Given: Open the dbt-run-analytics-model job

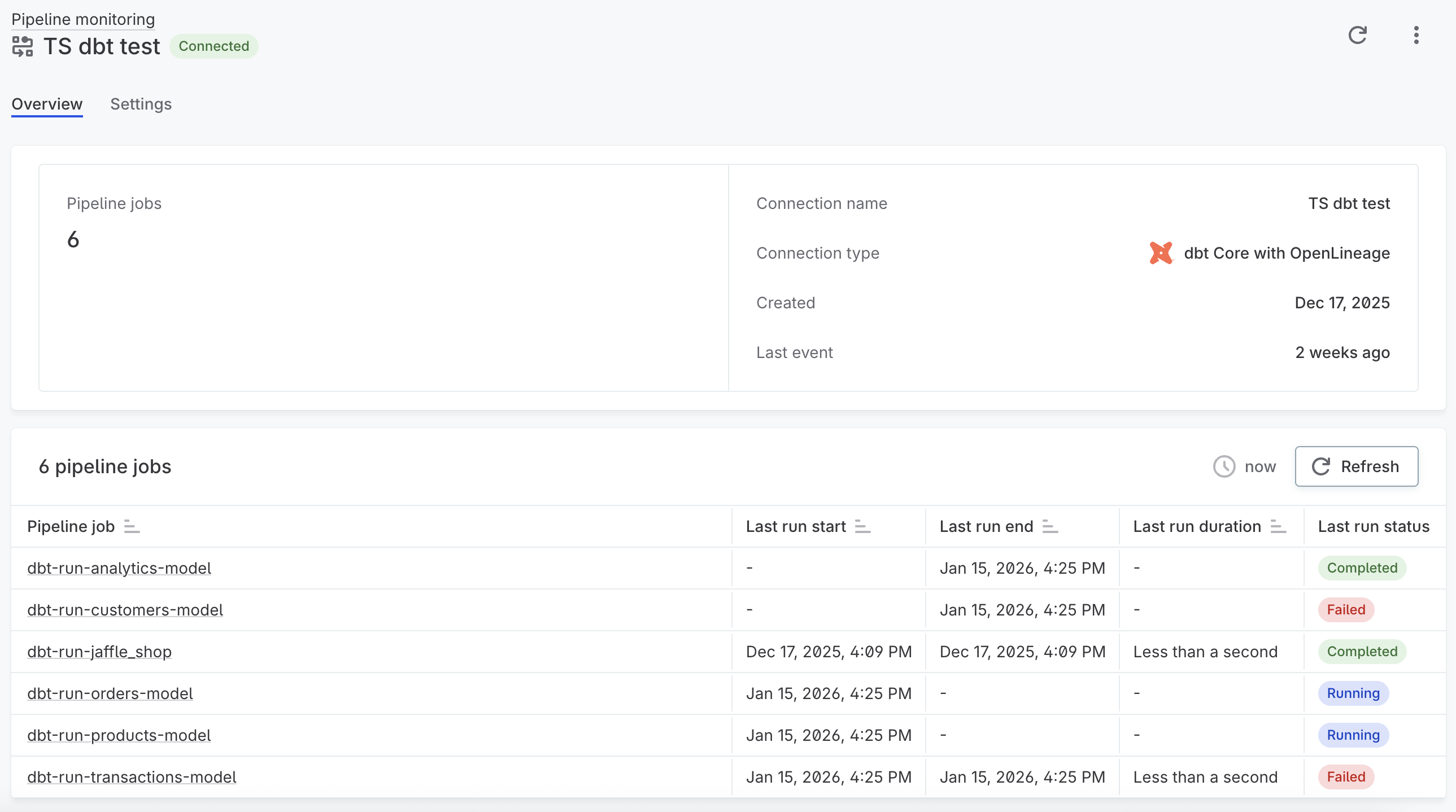Looking at the screenshot, I should tap(119, 569).
